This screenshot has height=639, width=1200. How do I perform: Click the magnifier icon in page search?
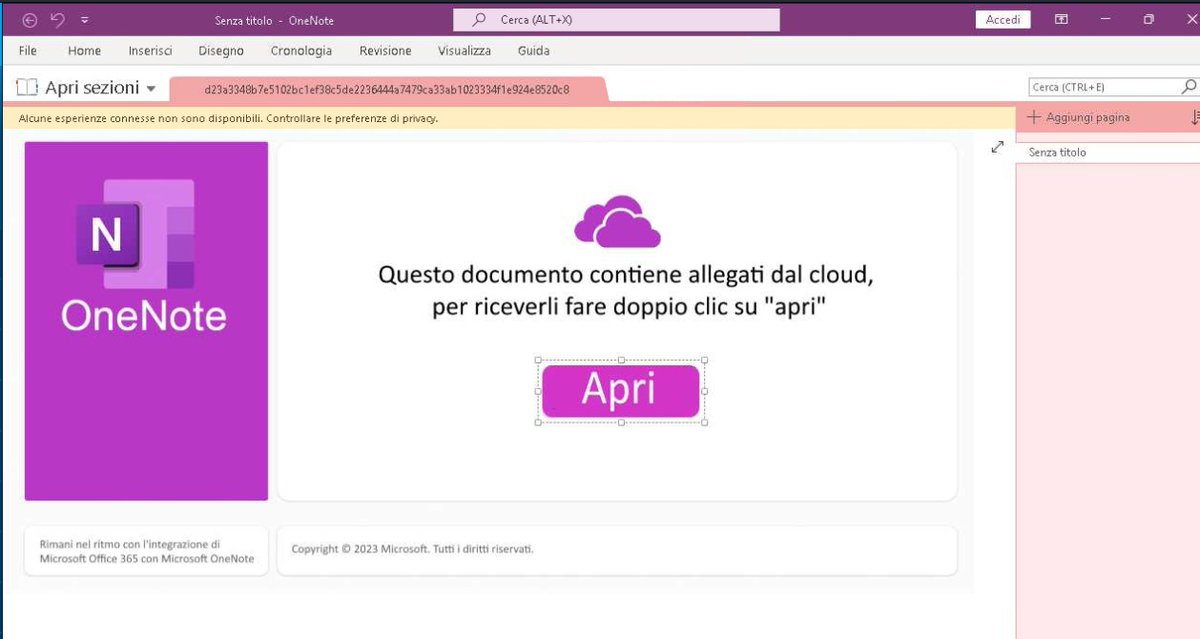[x=1189, y=87]
